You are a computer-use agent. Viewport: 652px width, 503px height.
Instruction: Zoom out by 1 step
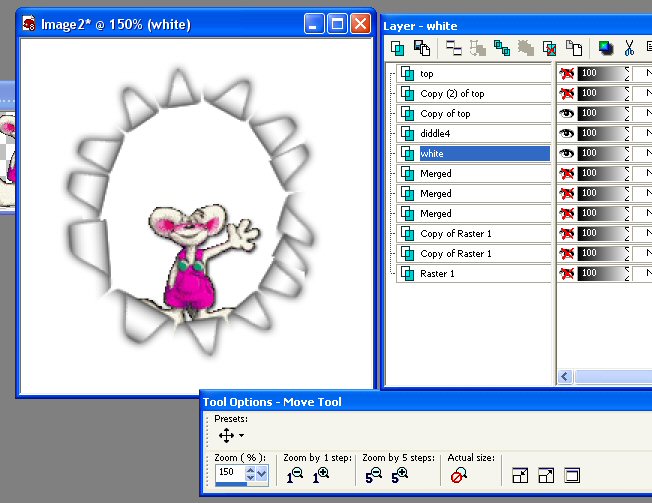coord(294,475)
